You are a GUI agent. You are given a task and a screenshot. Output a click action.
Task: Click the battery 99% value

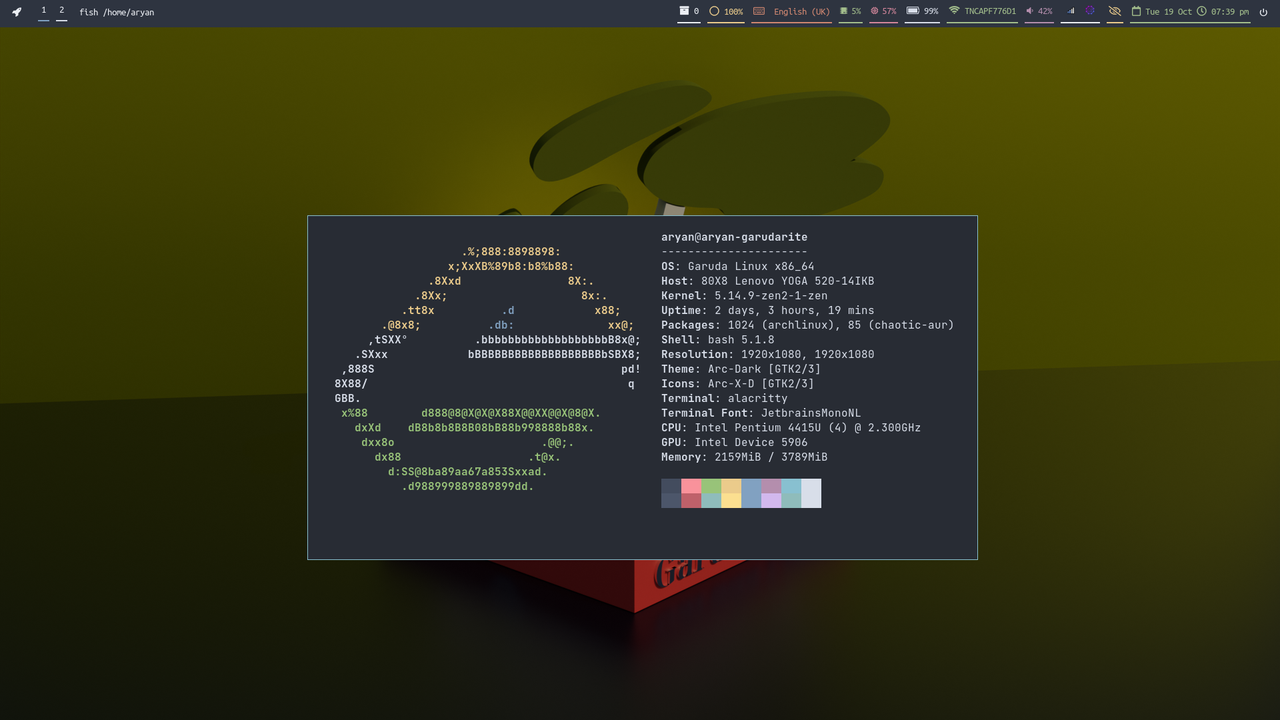tap(931, 12)
